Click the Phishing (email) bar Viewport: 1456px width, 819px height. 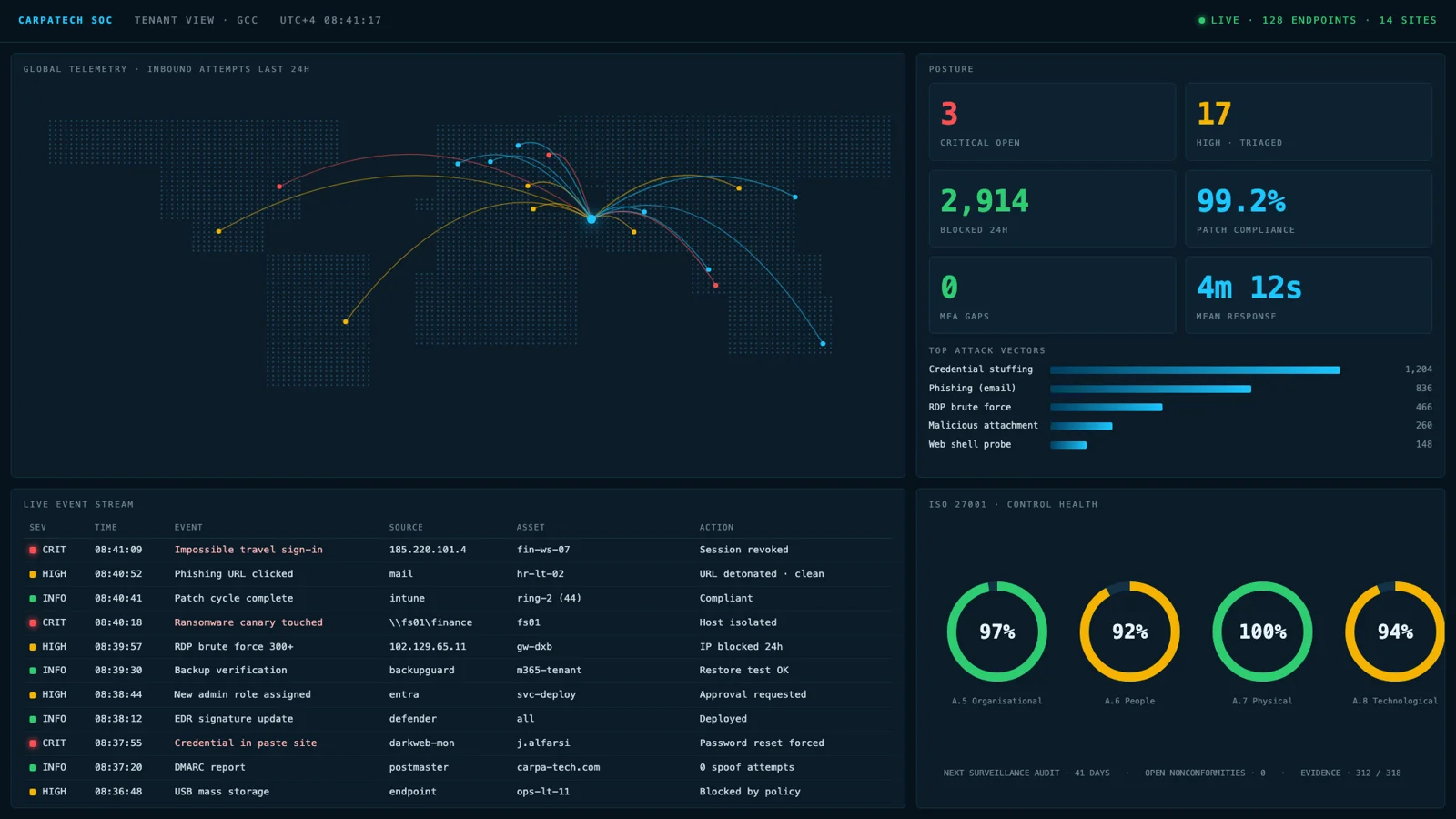click(x=1150, y=389)
